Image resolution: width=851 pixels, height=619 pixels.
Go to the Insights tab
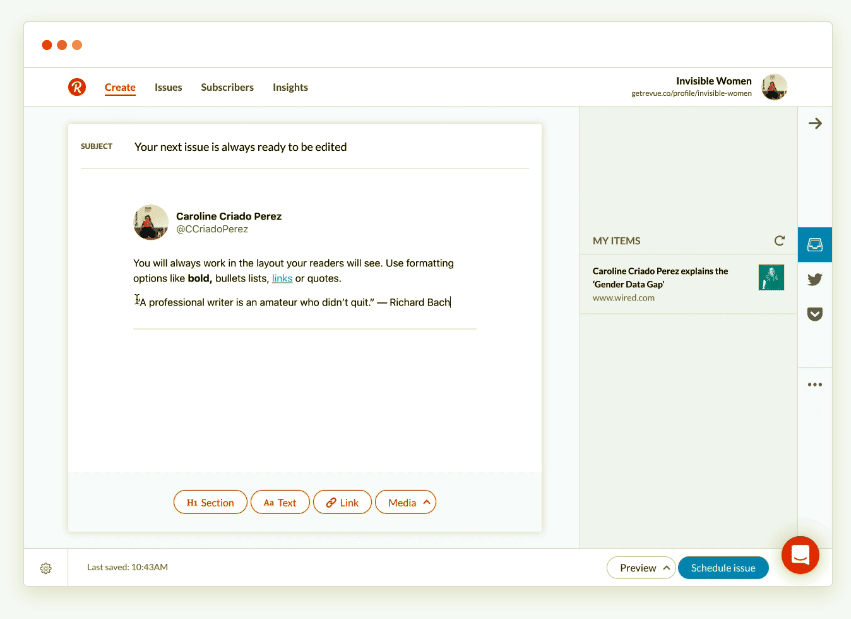[x=290, y=87]
